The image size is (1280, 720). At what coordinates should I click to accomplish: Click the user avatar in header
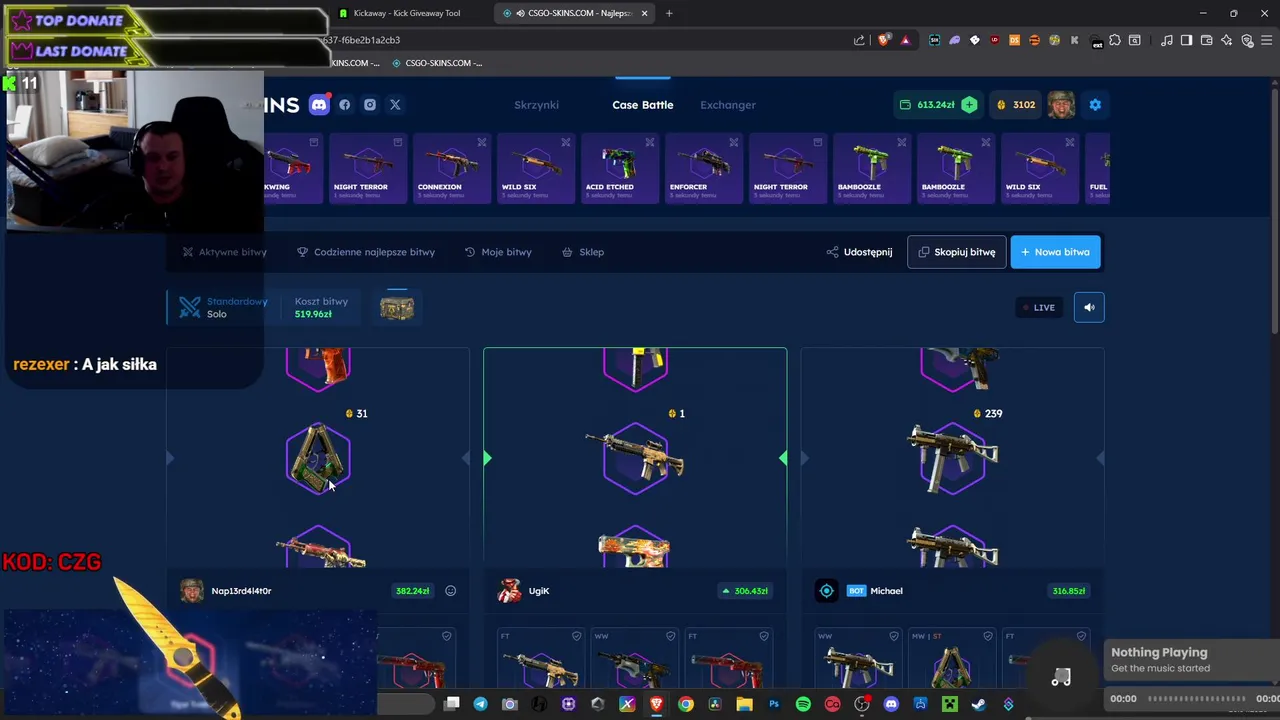(x=1061, y=104)
